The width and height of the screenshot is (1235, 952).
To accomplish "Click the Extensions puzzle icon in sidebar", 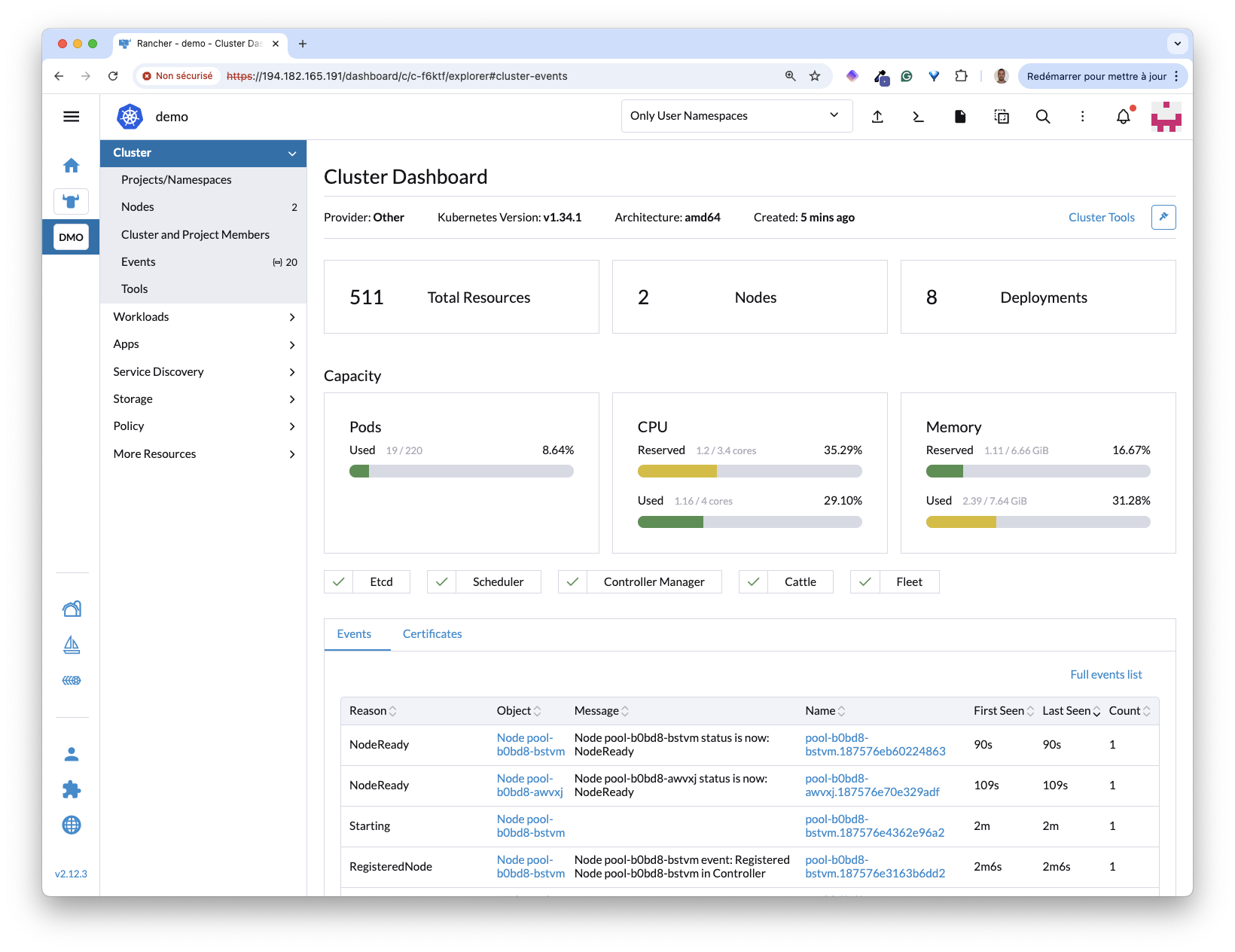I will coord(72,789).
